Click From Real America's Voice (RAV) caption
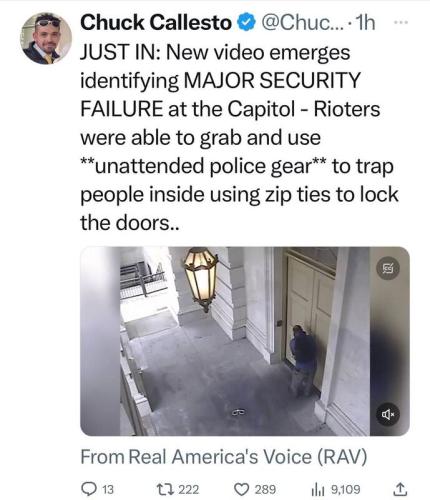This screenshot has height=500, width=430. 224,456
